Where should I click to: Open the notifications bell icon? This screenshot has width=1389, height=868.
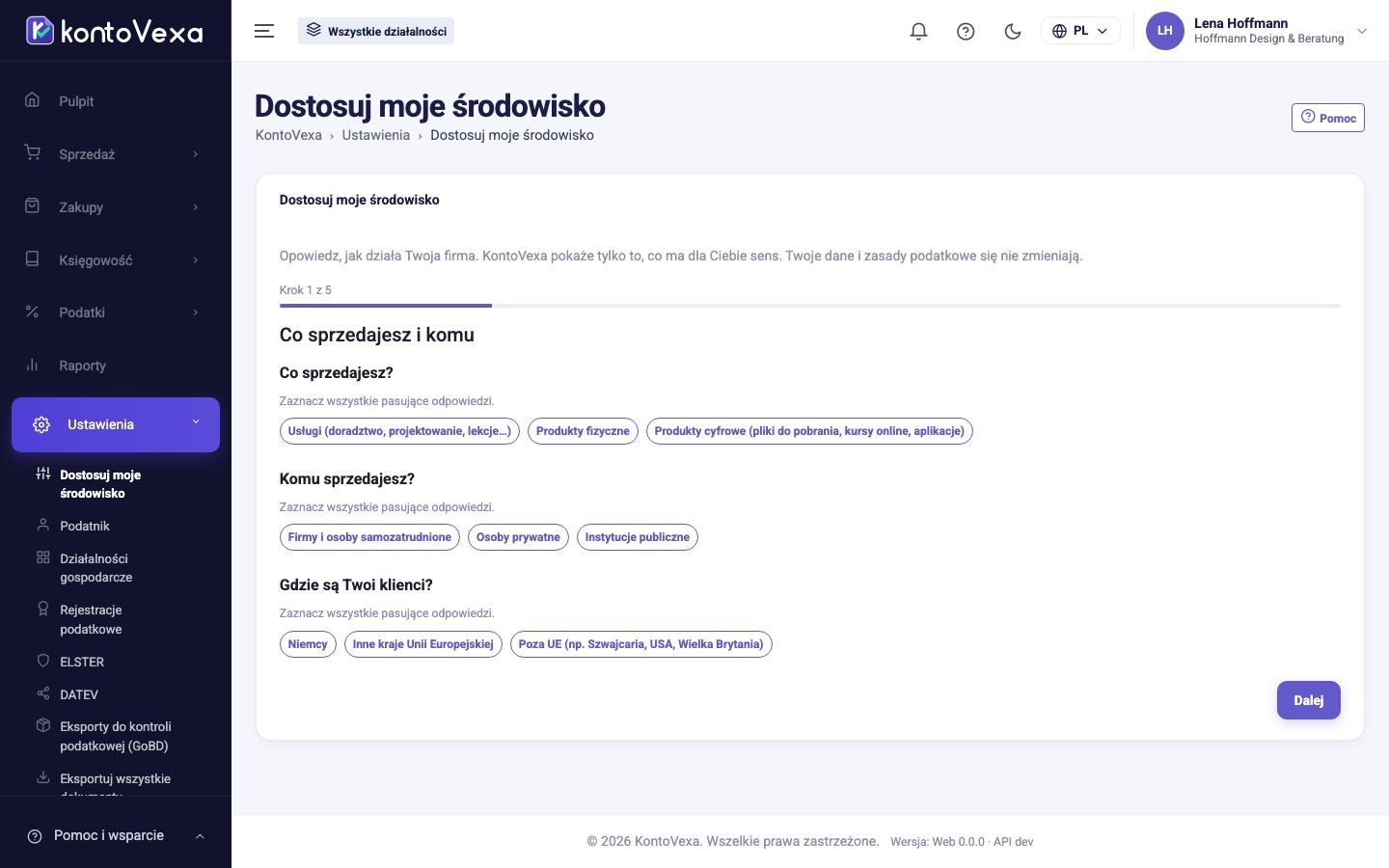(918, 31)
